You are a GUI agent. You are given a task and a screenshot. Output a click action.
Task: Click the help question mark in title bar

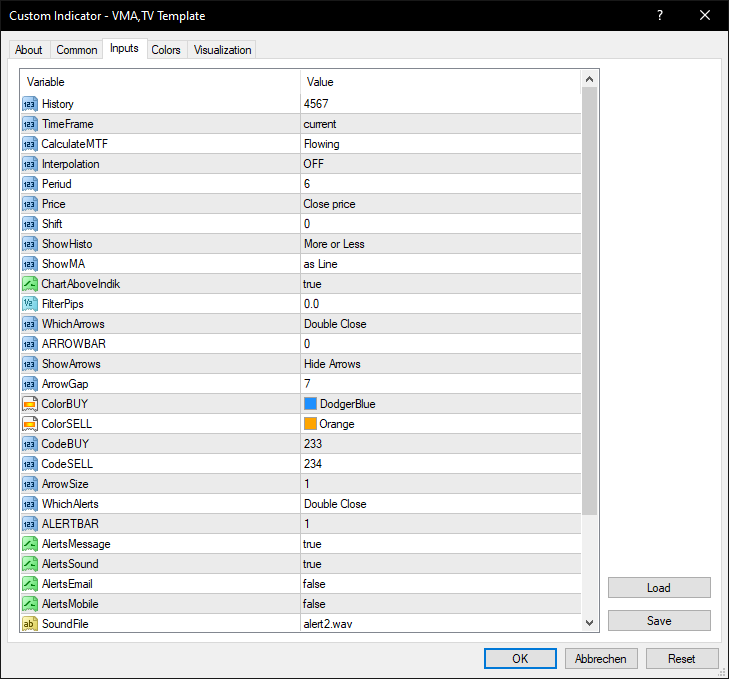click(x=660, y=15)
